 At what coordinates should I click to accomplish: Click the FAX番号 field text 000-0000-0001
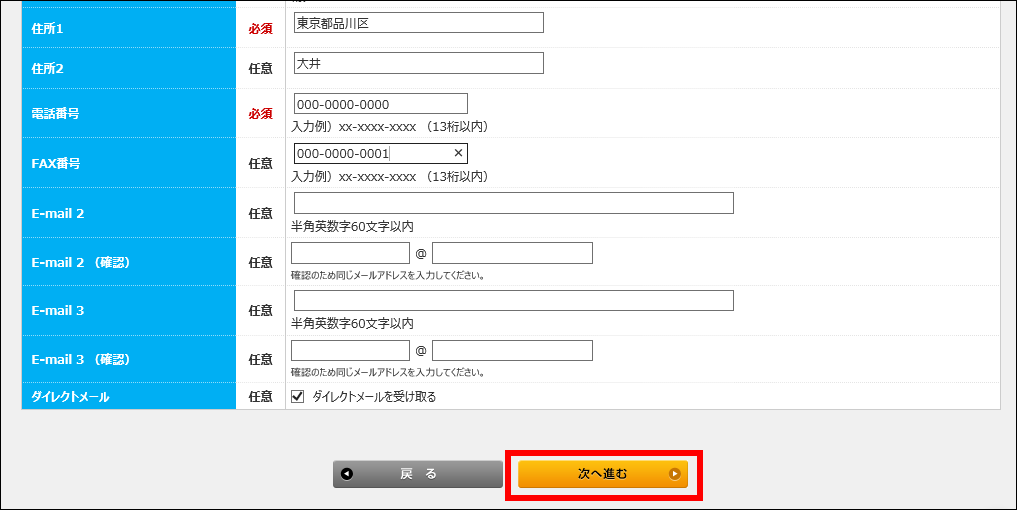[x=343, y=154]
